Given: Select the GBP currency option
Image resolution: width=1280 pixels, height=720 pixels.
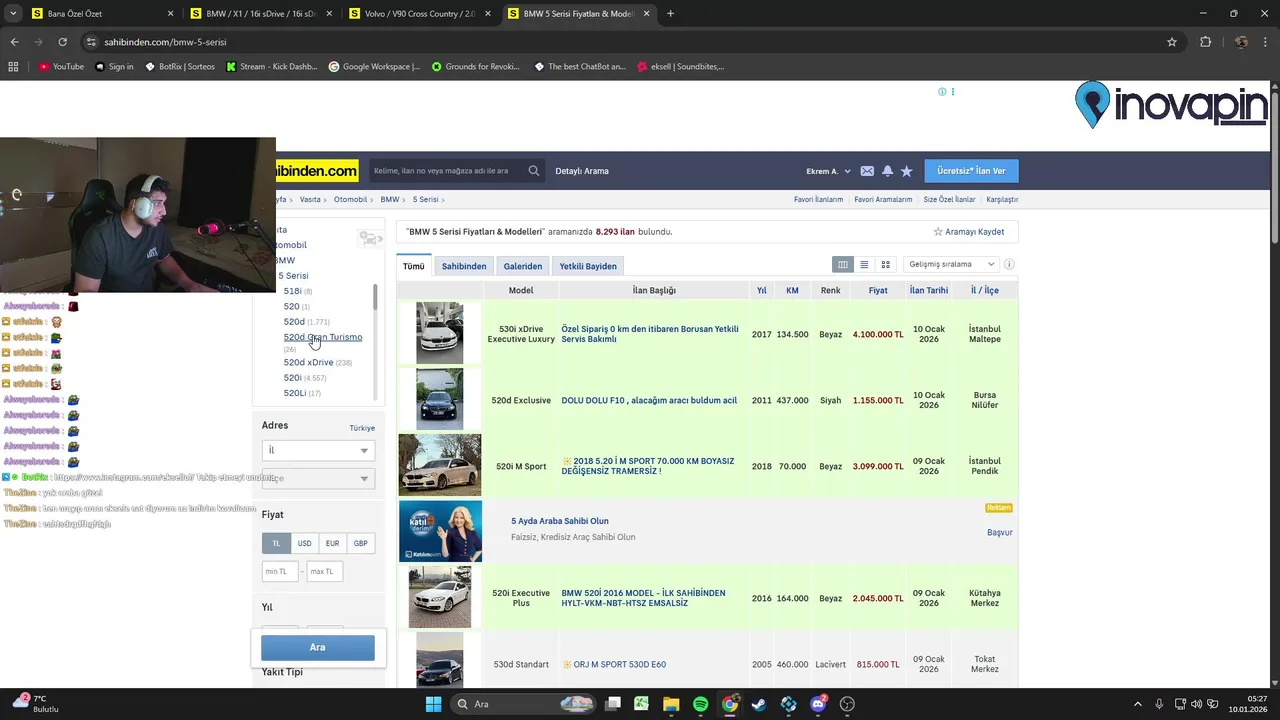Looking at the screenshot, I should [x=360, y=543].
